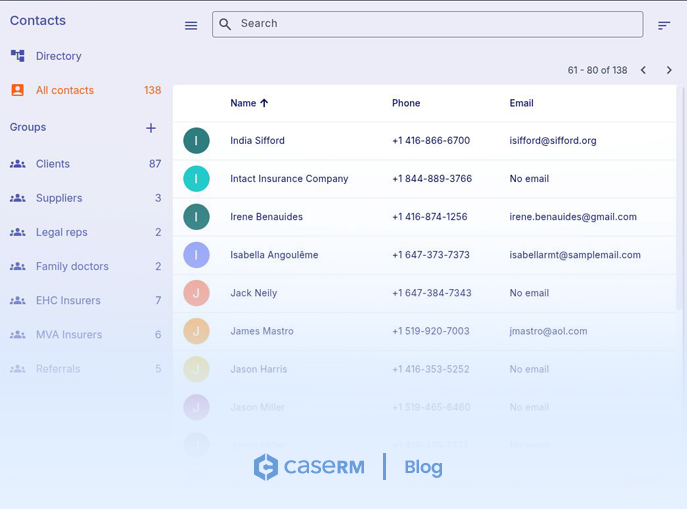Click phone +1 647-373-7373
The height and width of the screenshot is (509, 687).
click(431, 255)
